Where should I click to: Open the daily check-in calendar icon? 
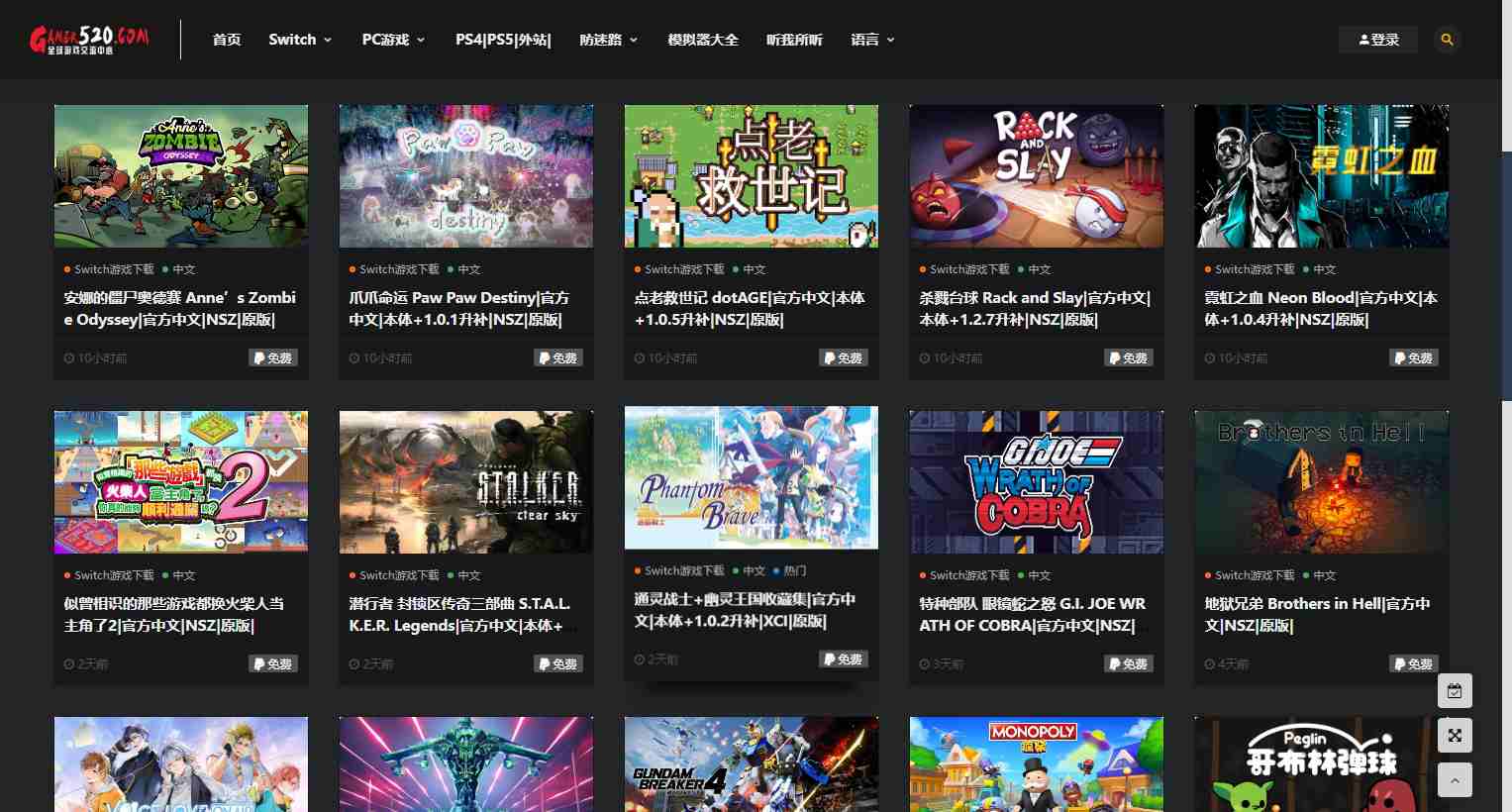tap(1455, 691)
